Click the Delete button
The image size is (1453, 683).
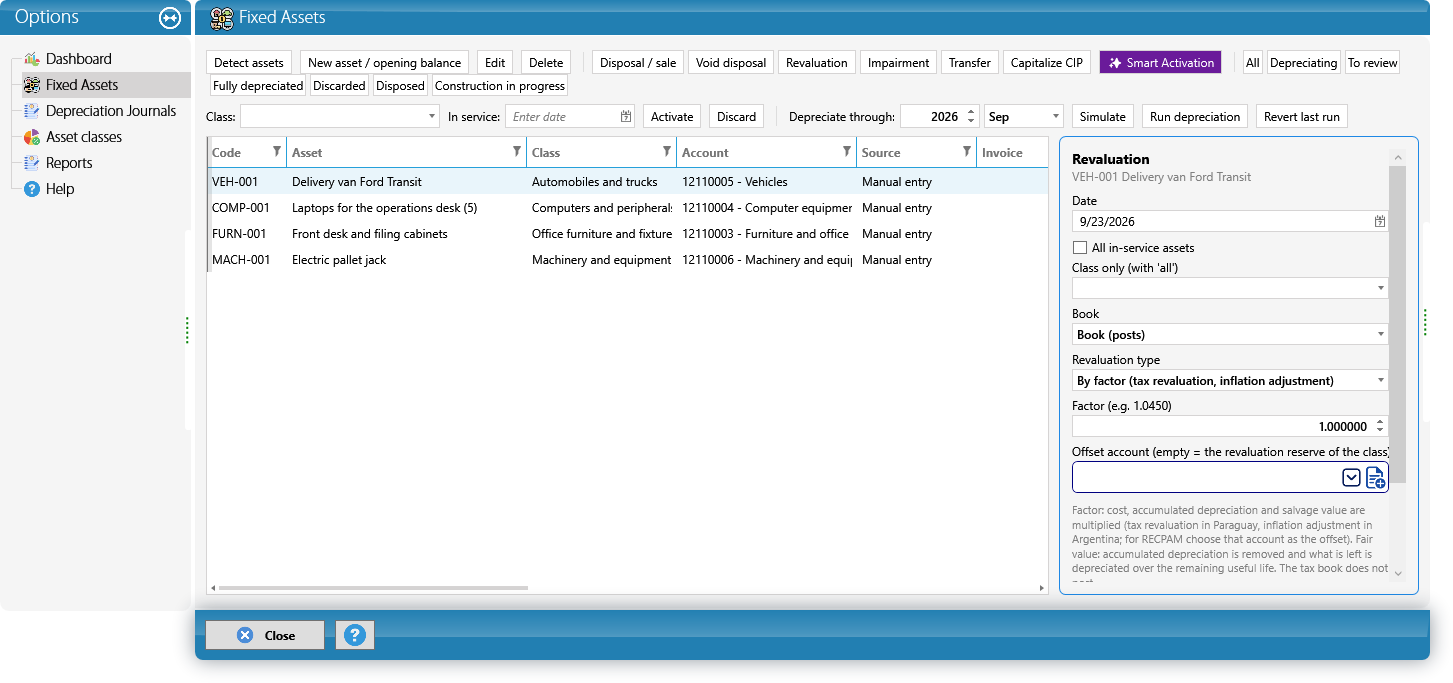click(546, 62)
